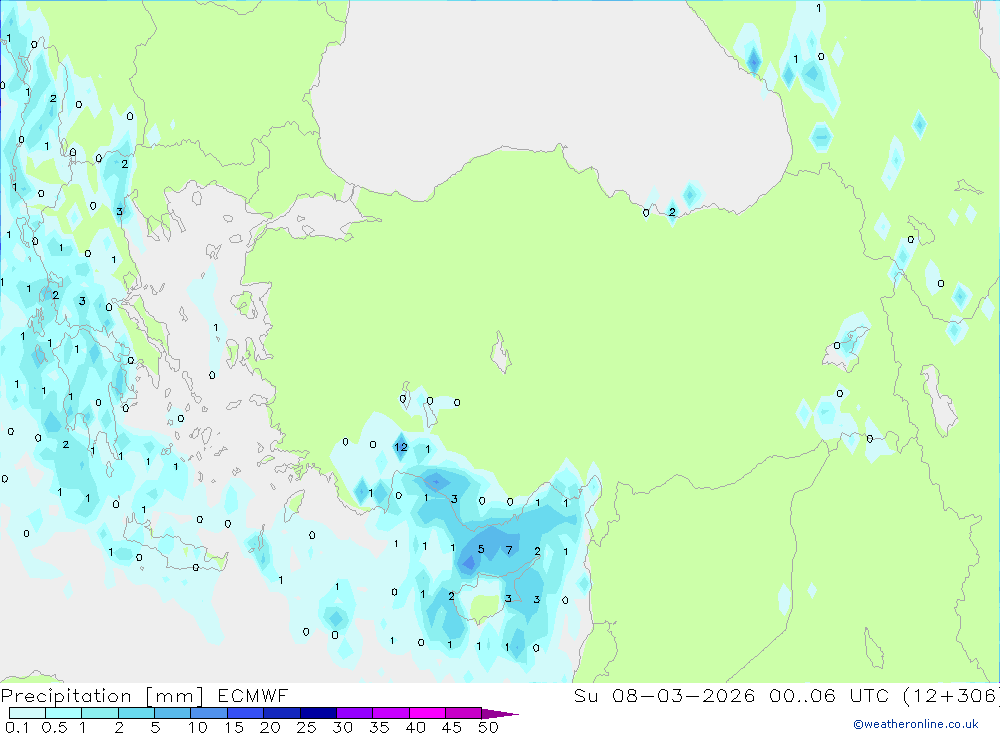The width and height of the screenshot is (1000, 733).
Task: Click the '25' legend scale label
Action: pos(307,727)
